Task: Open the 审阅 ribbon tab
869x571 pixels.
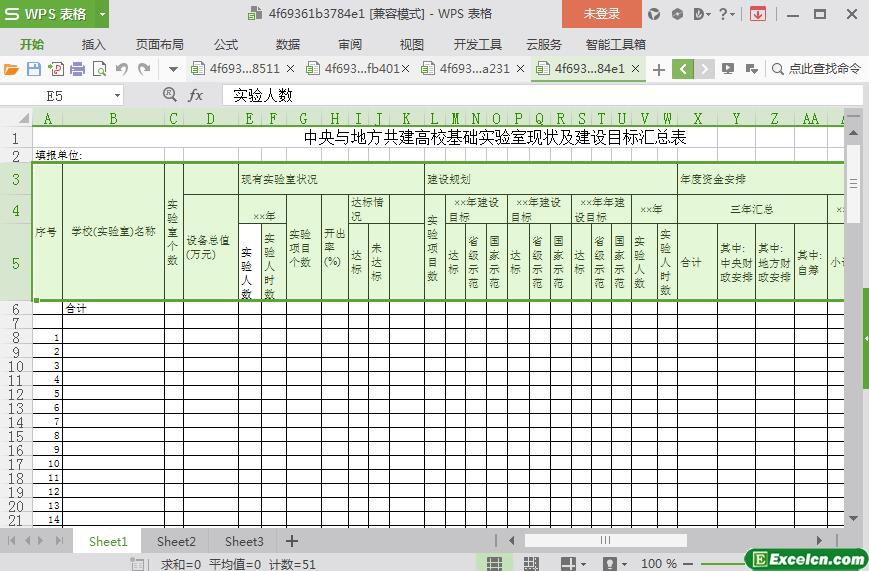Action: click(350, 44)
